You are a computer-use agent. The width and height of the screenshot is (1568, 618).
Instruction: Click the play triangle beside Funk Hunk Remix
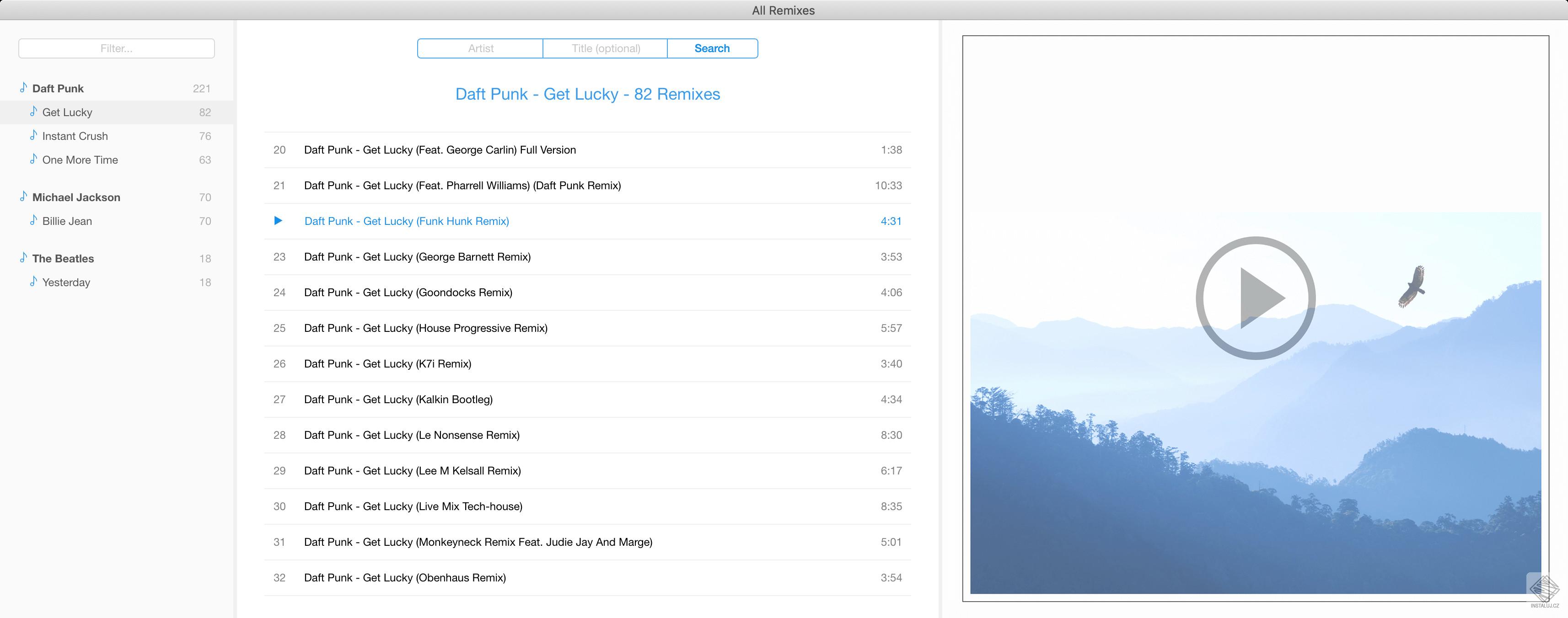click(x=279, y=221)
